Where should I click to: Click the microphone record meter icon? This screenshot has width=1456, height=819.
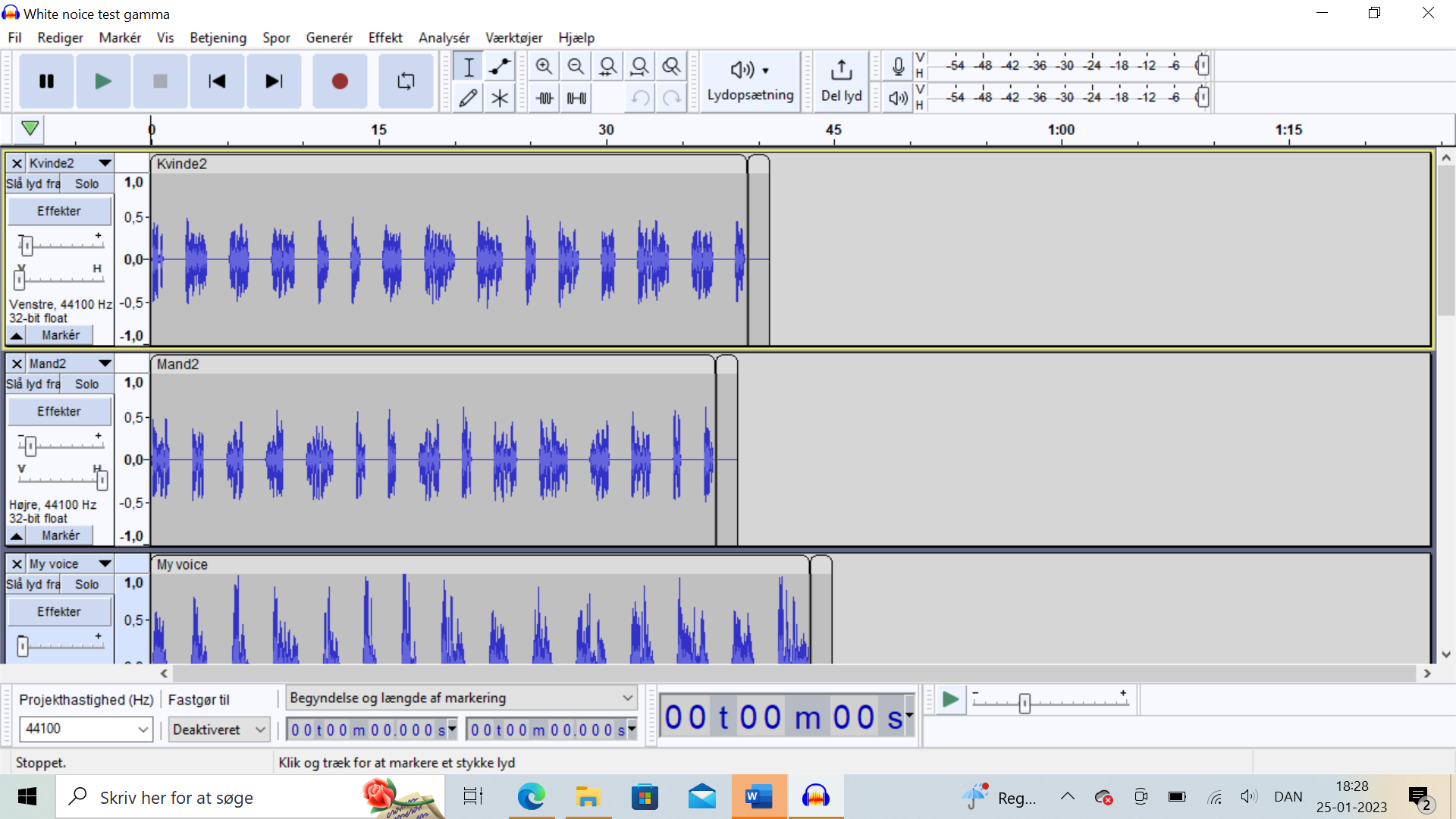898,67
